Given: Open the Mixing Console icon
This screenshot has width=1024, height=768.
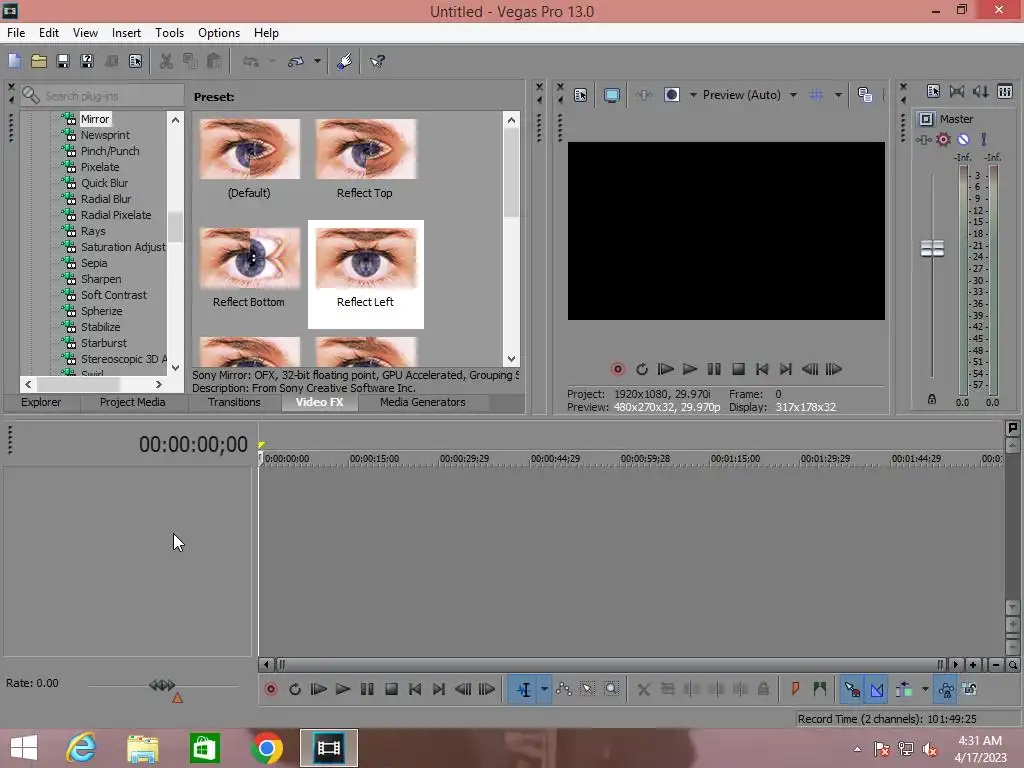Looking at the screenshot, I should (1005, 91).
